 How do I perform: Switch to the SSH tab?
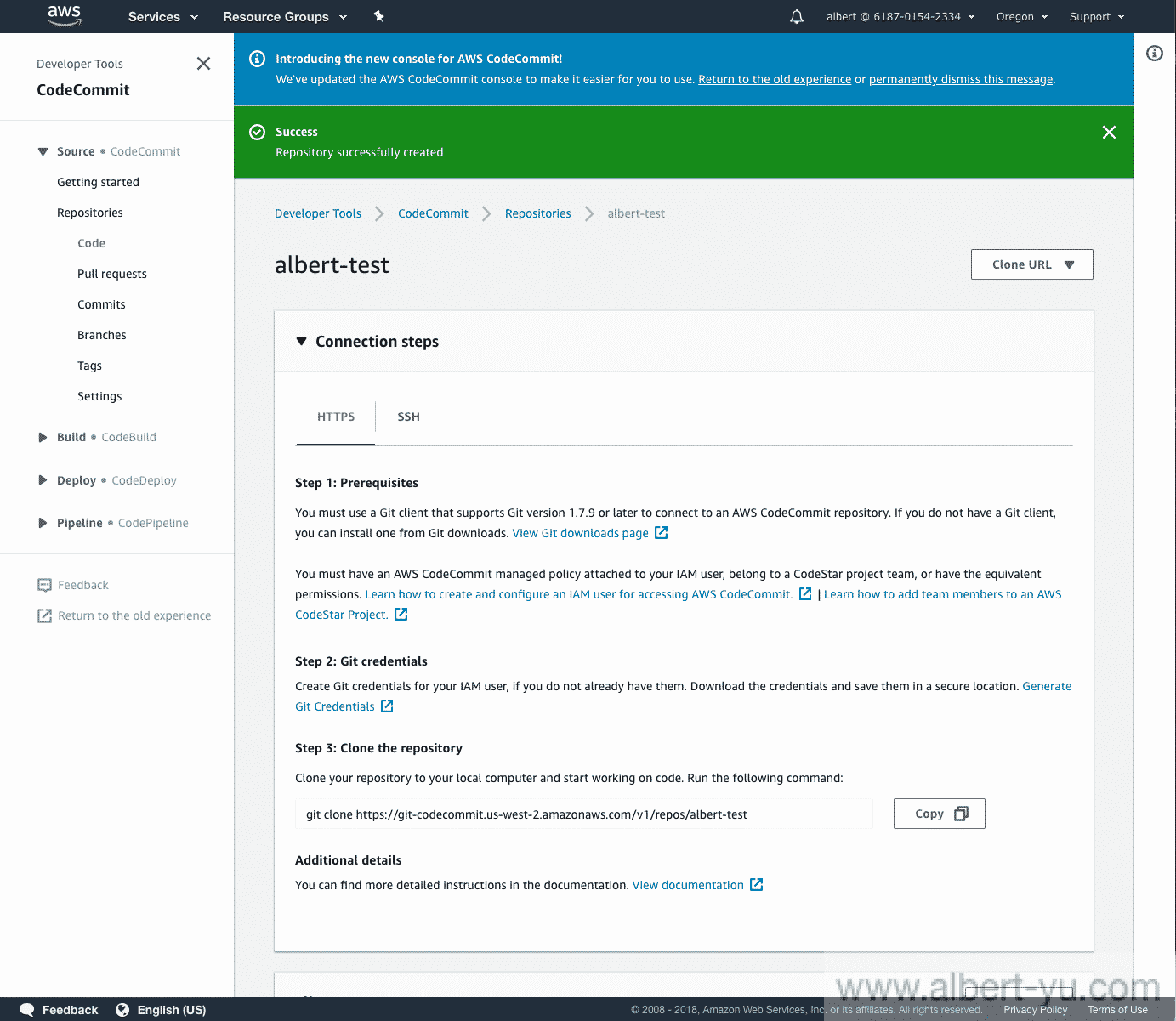click(x=409, y=417)
